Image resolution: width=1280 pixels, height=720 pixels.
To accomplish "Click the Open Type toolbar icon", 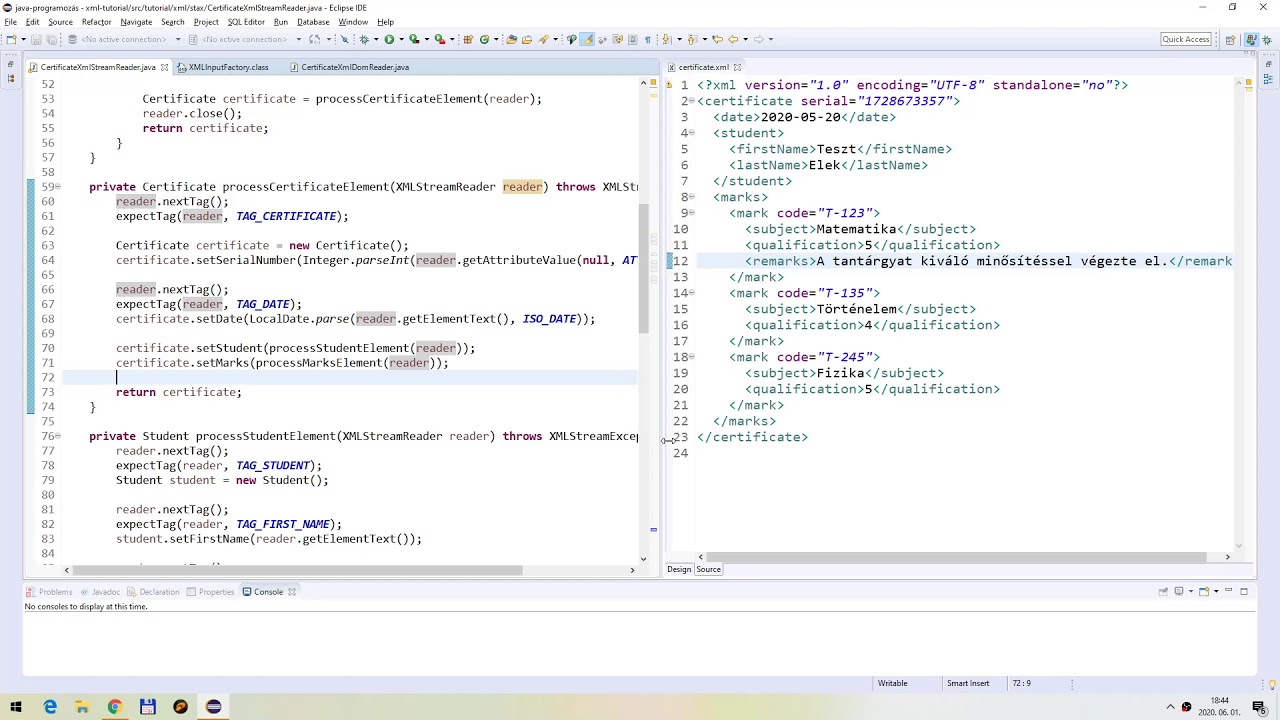I will point(511,39).
